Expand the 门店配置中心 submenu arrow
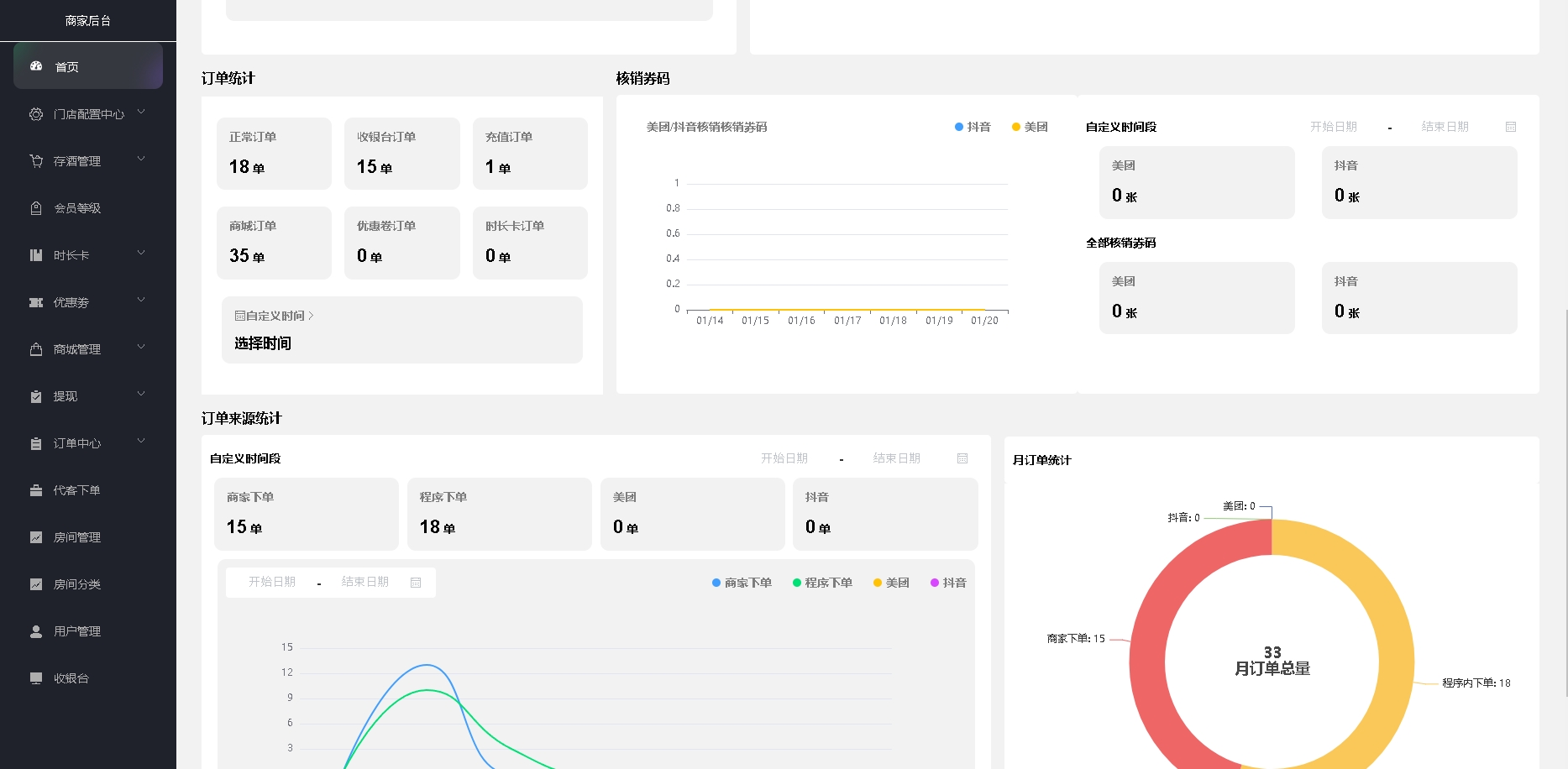Viewport: 1568px width, 769px height. [141, 112]
